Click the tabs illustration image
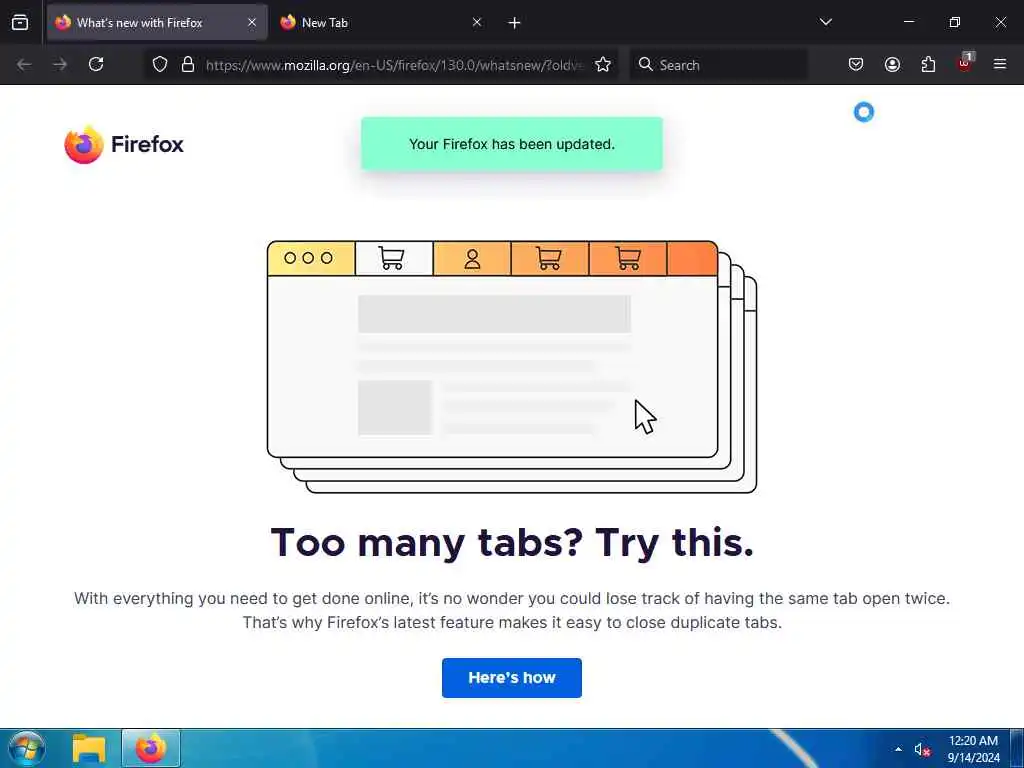 [512, 366]
